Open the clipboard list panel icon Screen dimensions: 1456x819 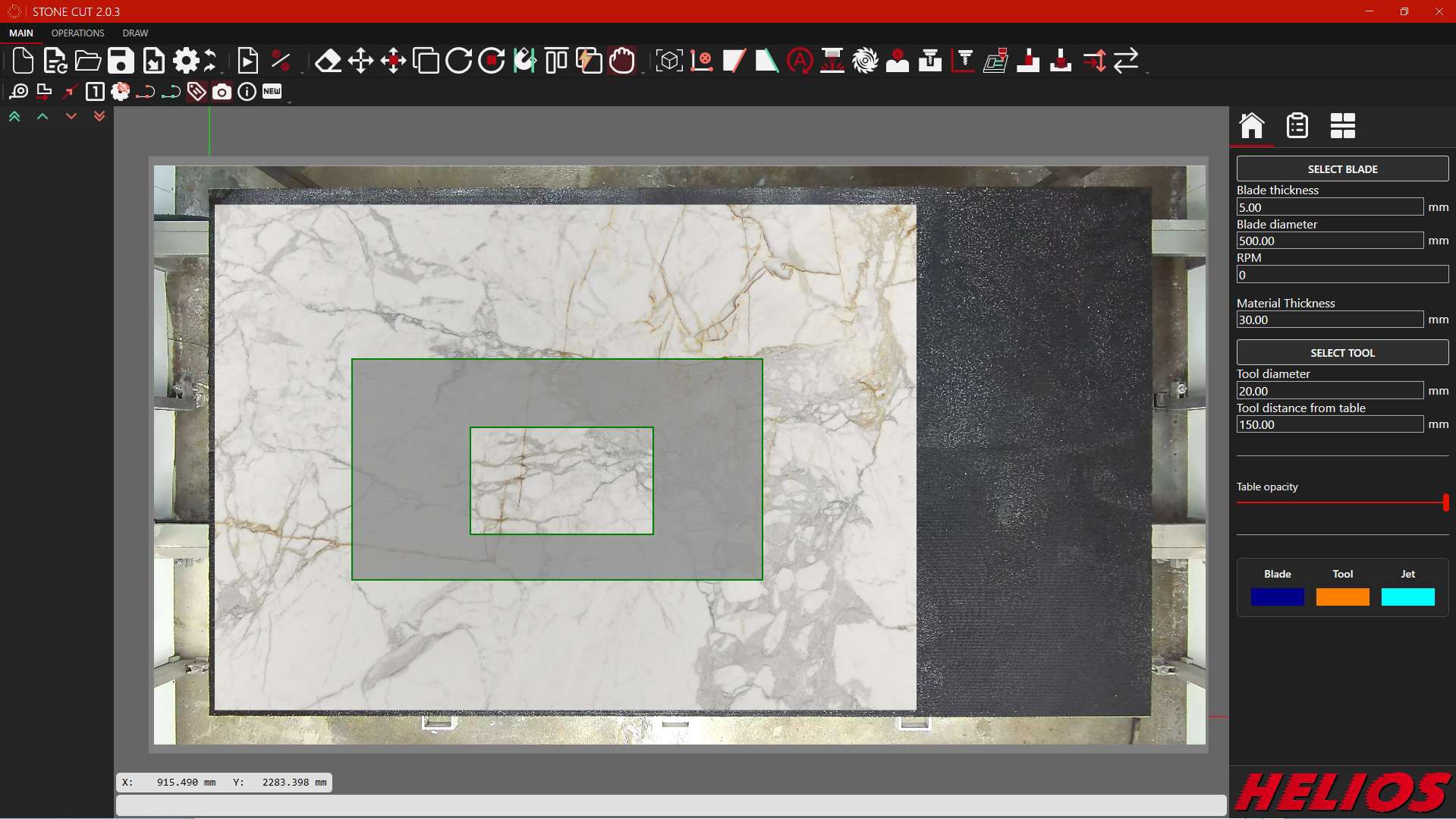[1297, 125]
